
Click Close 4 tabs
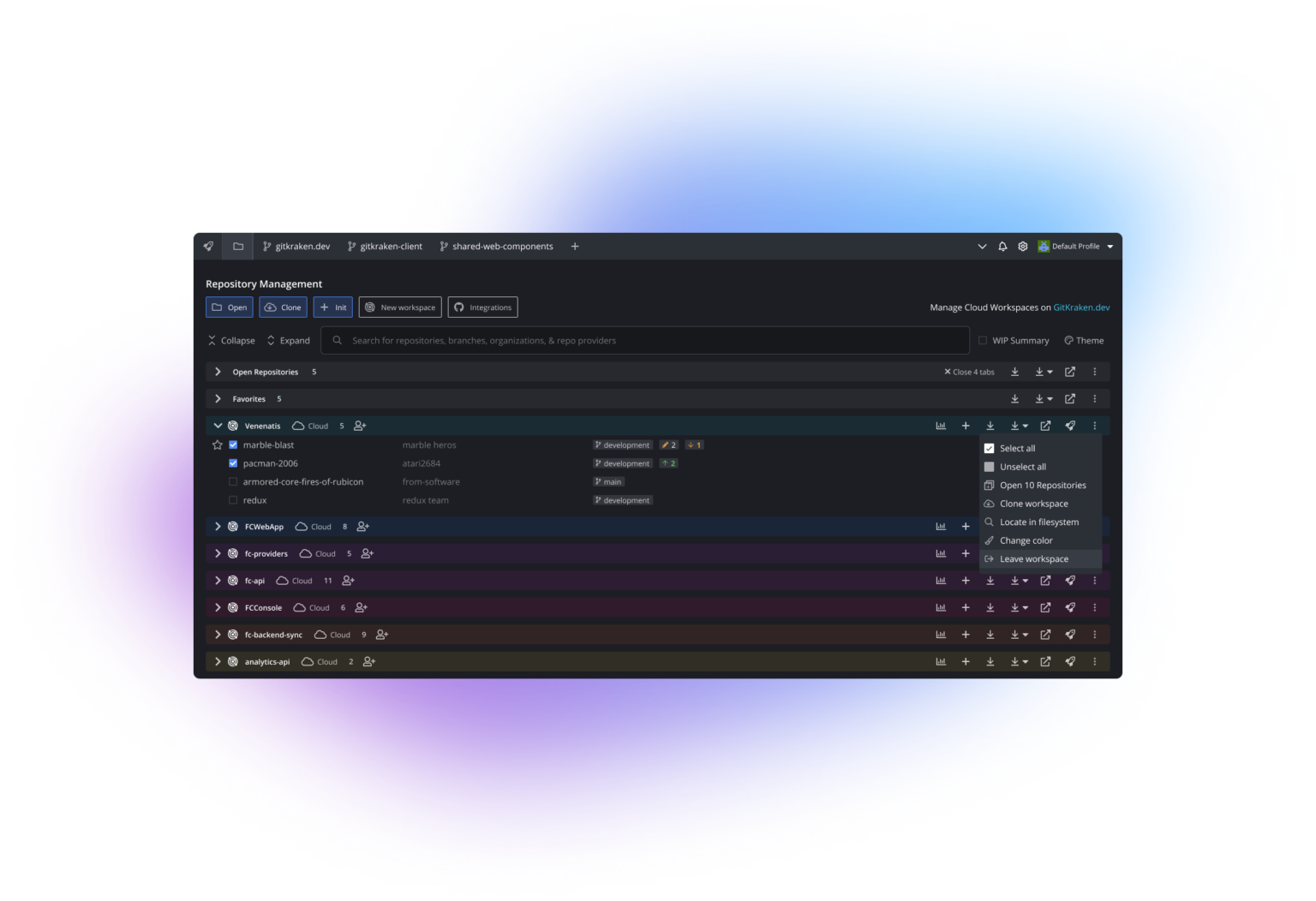click(x=969, y=372)
